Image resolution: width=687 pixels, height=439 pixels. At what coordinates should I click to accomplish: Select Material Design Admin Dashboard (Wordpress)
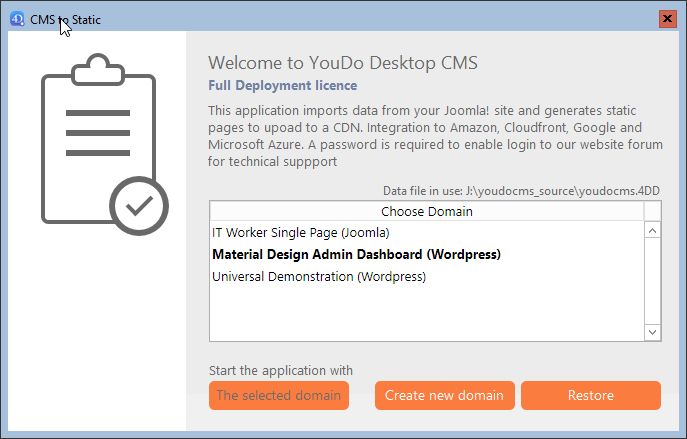[356, 254]
